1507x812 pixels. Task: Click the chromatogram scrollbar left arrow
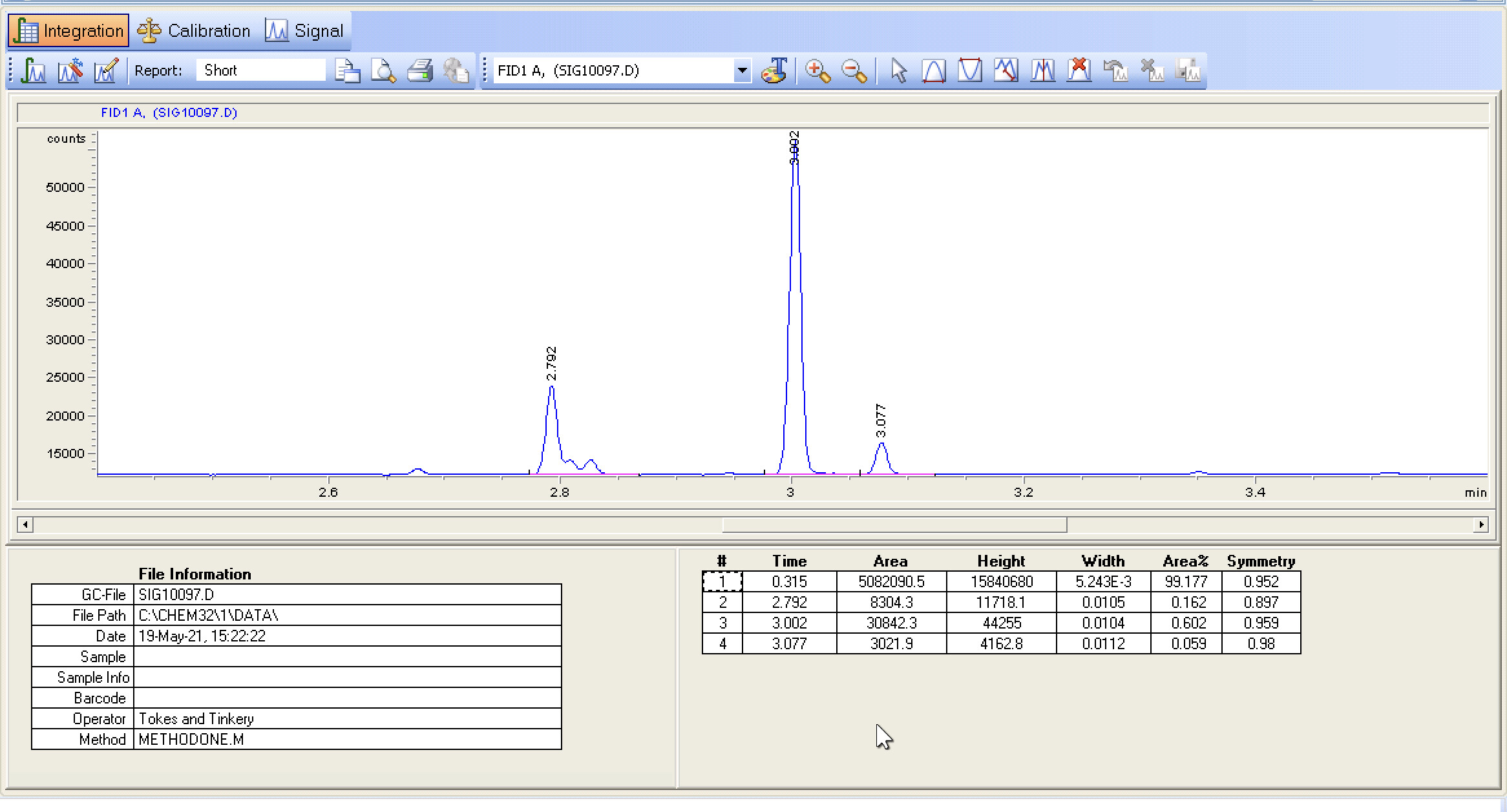[x=25, y=525]
